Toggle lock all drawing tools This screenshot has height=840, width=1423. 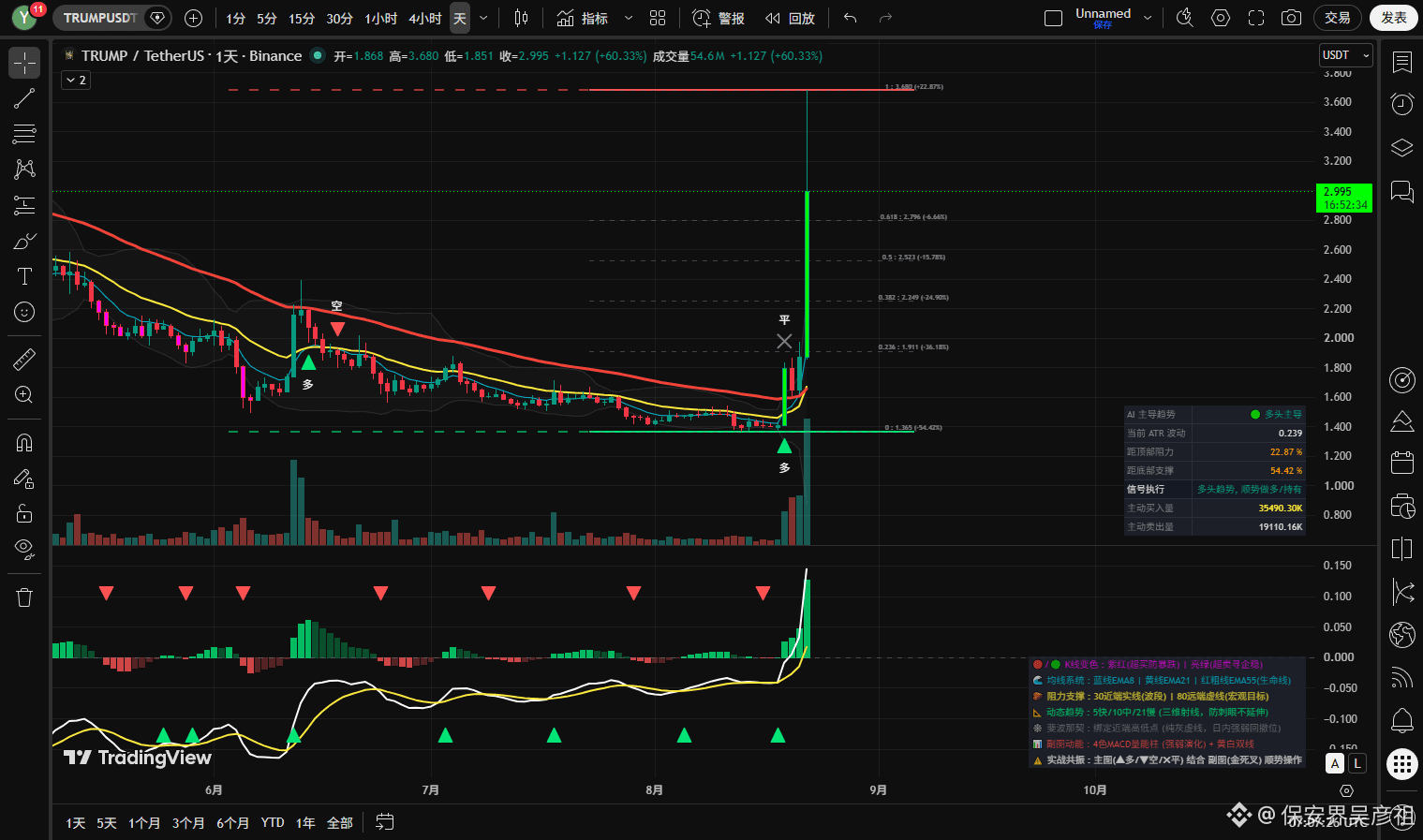pyautogui.click(x=24, y=513)
